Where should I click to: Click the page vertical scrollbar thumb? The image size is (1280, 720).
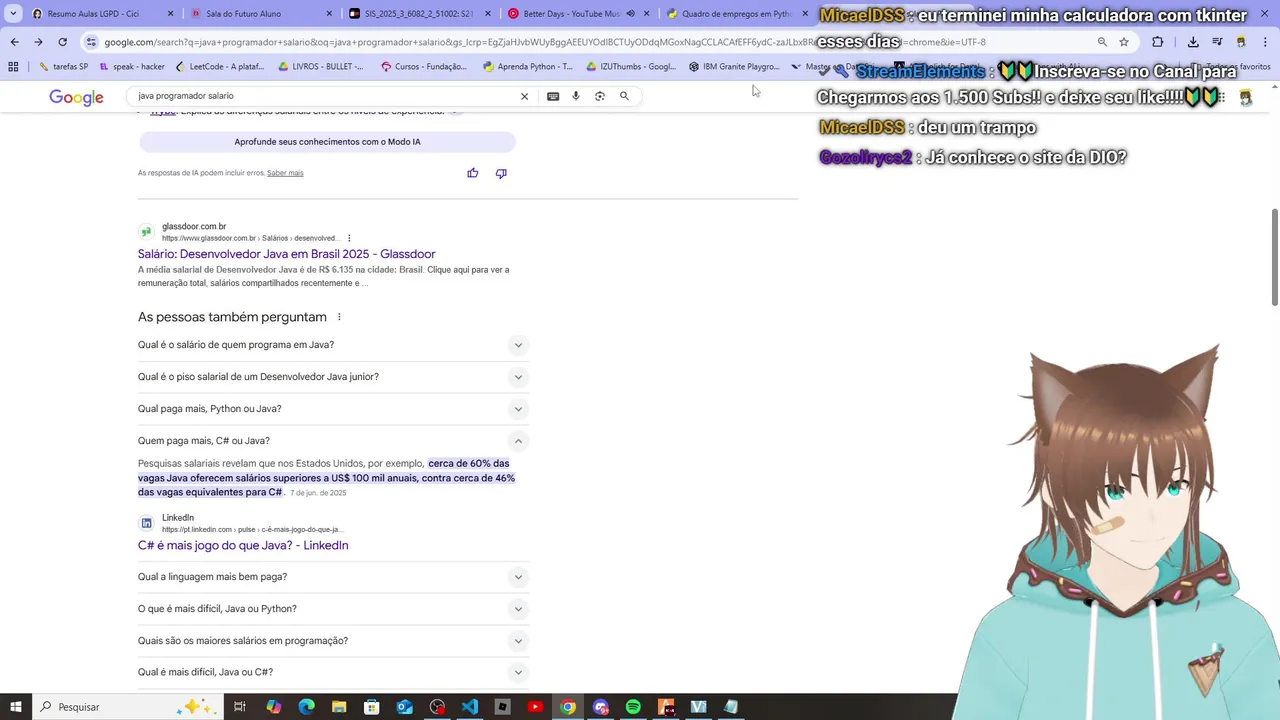1274,257
